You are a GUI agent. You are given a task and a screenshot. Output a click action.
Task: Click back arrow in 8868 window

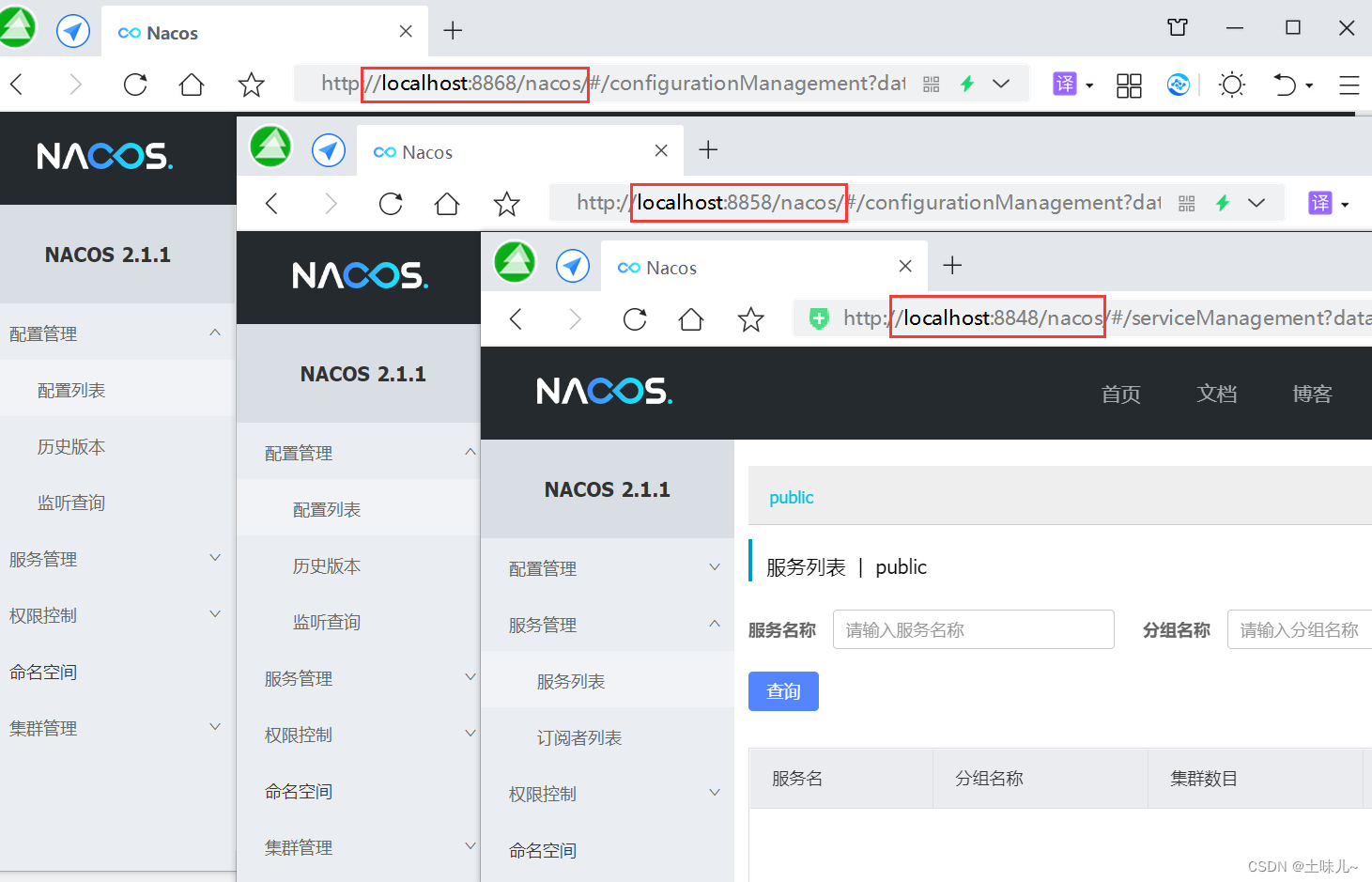[17, 85]
